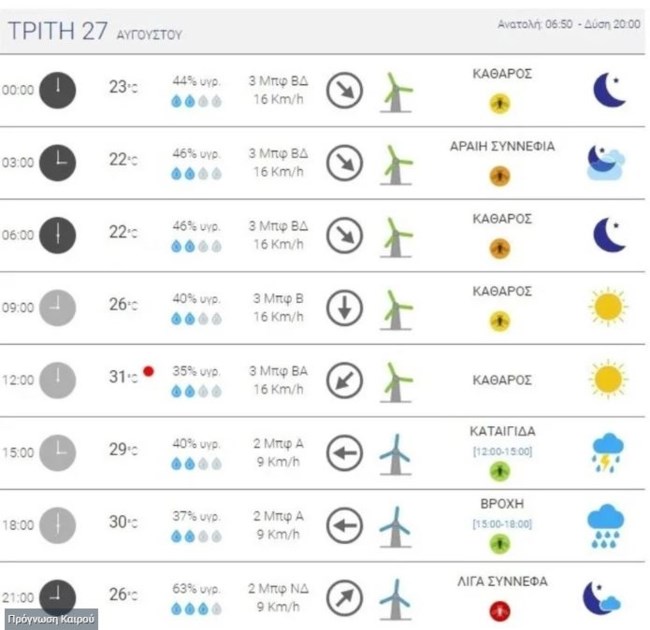This screenshot has height=630, width=650.
Task: Click the Πρόγνωση Καιρού label
Action: 50,619
